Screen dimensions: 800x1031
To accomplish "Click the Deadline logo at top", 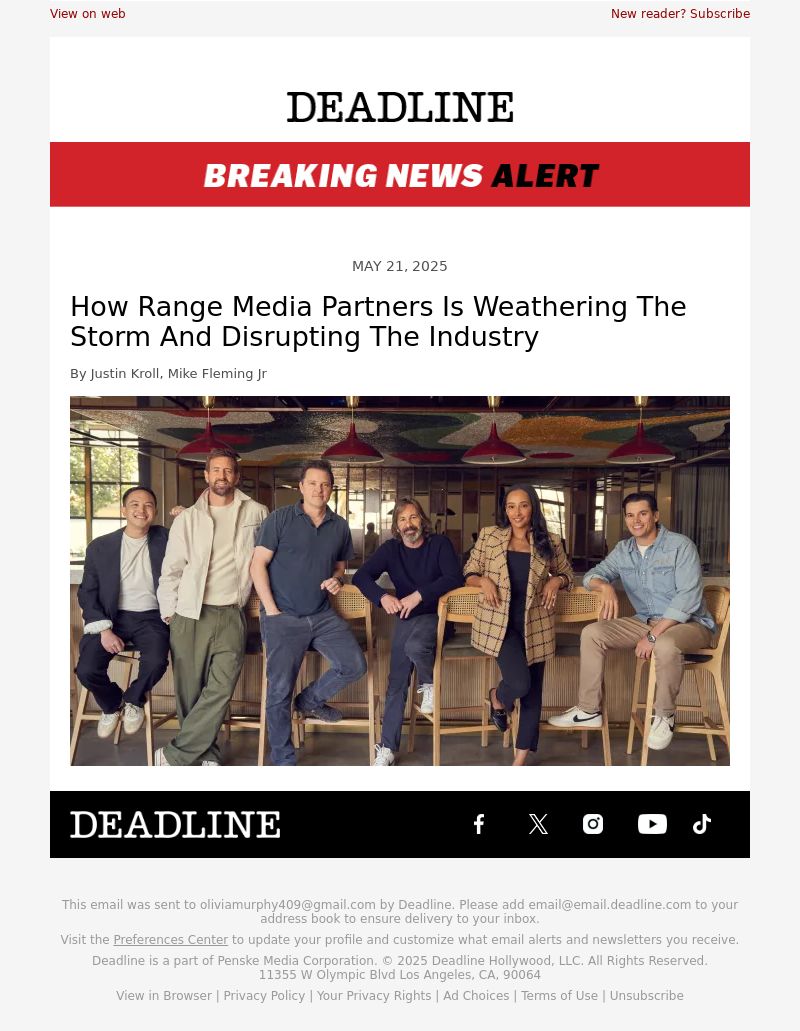I will (400, 107).
